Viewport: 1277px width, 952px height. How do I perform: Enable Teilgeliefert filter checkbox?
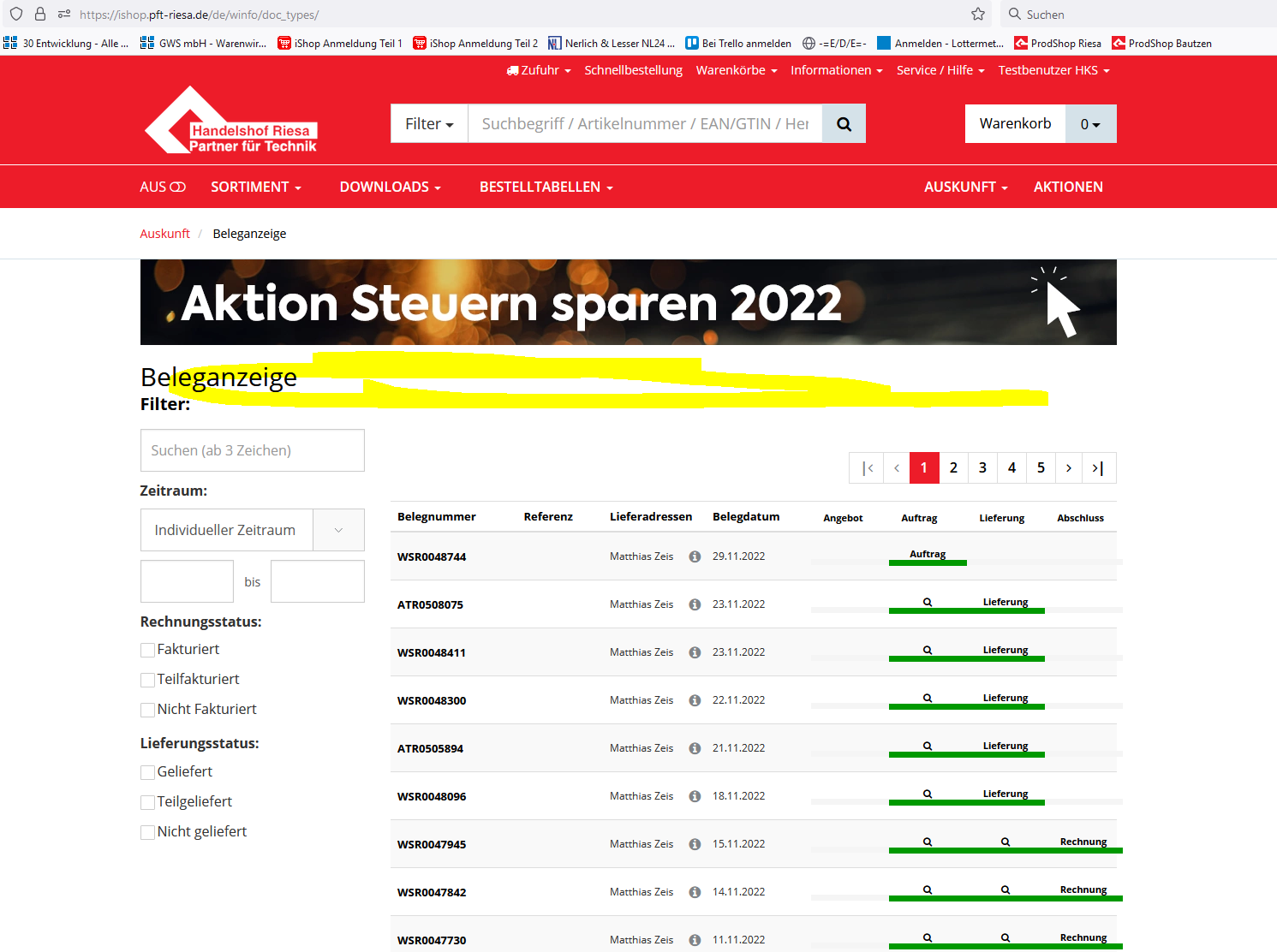point(148,802)
